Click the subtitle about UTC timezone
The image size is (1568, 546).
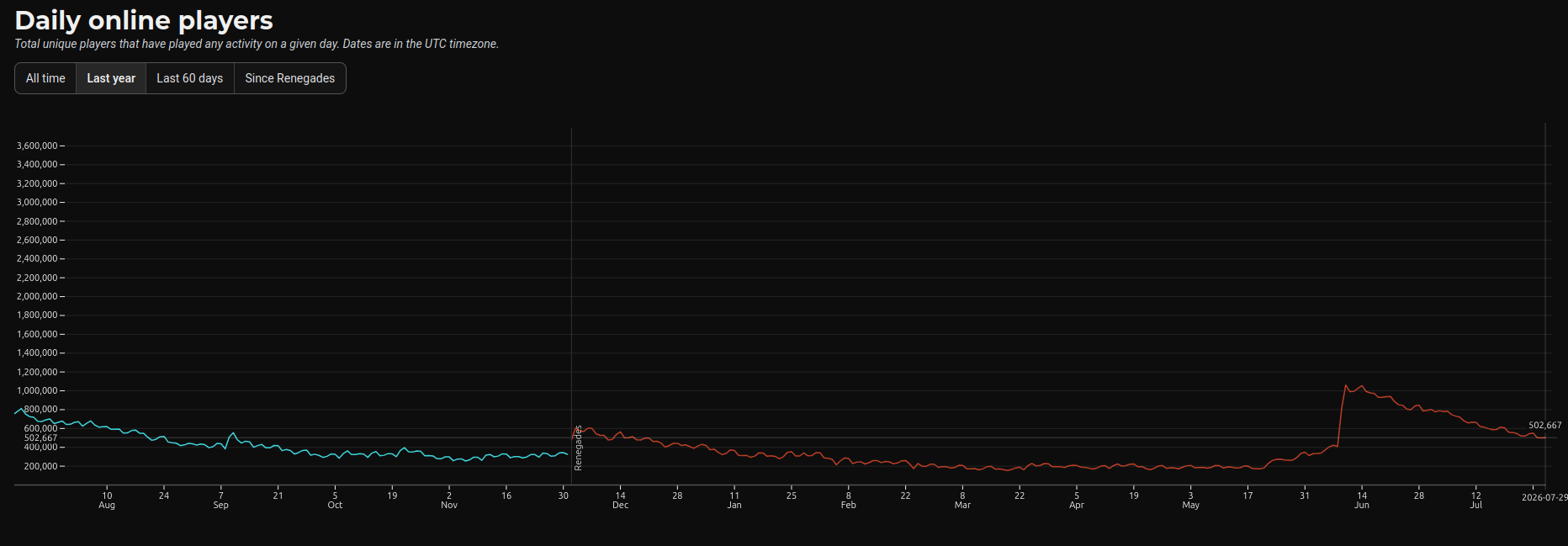pos(257,44)
